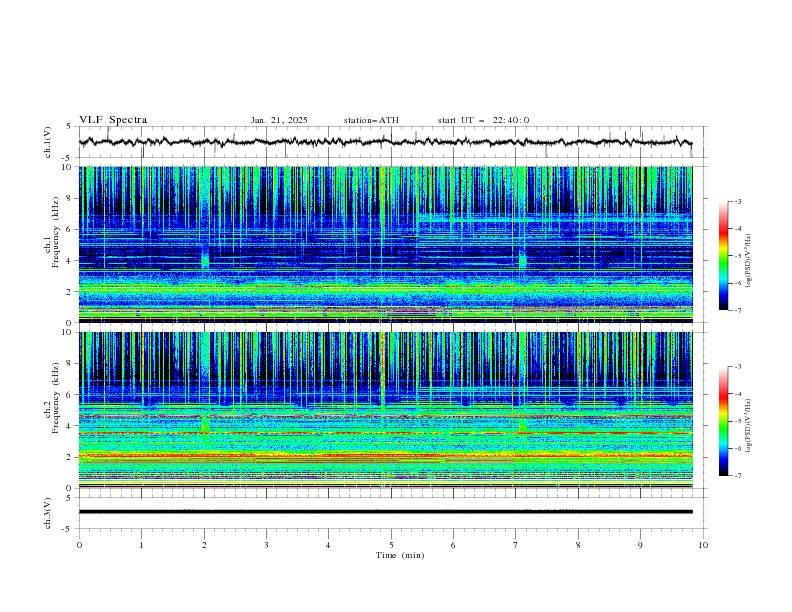The width and height of the screenshot is (792, 612).
Task: Select the "Time (min)" axis title
Action: point(400,555)
